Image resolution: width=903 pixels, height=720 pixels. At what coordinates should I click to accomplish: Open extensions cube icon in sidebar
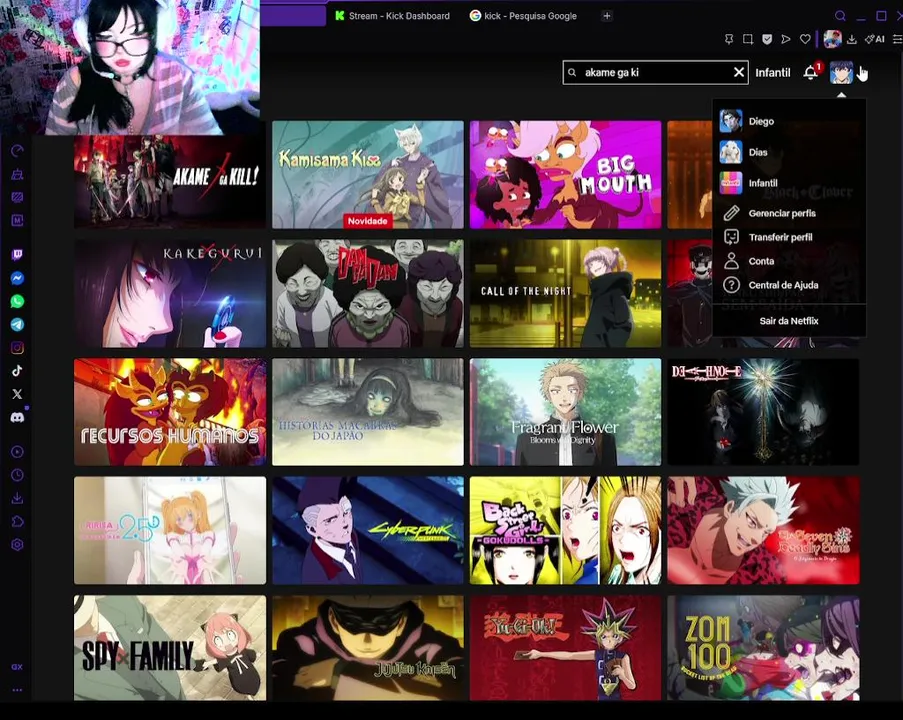pyautogui.click(x=17, y=522)
